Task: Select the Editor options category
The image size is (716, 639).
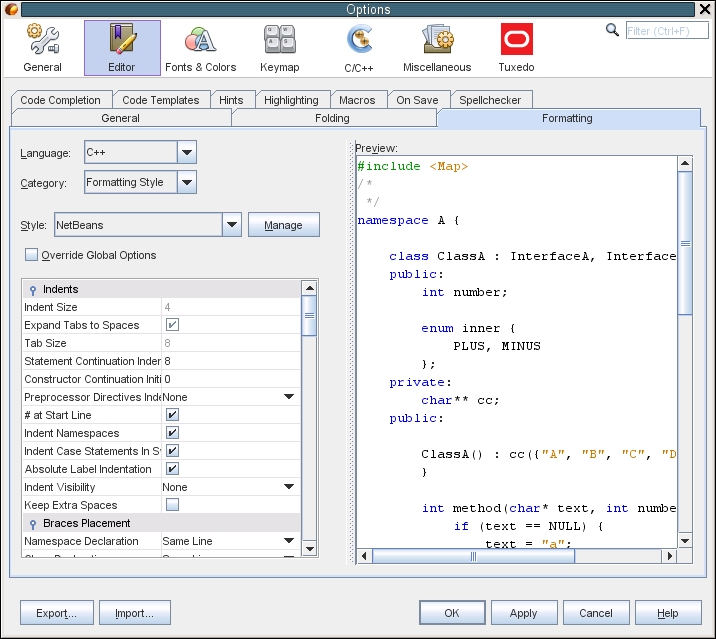Action: pos(122,48)
